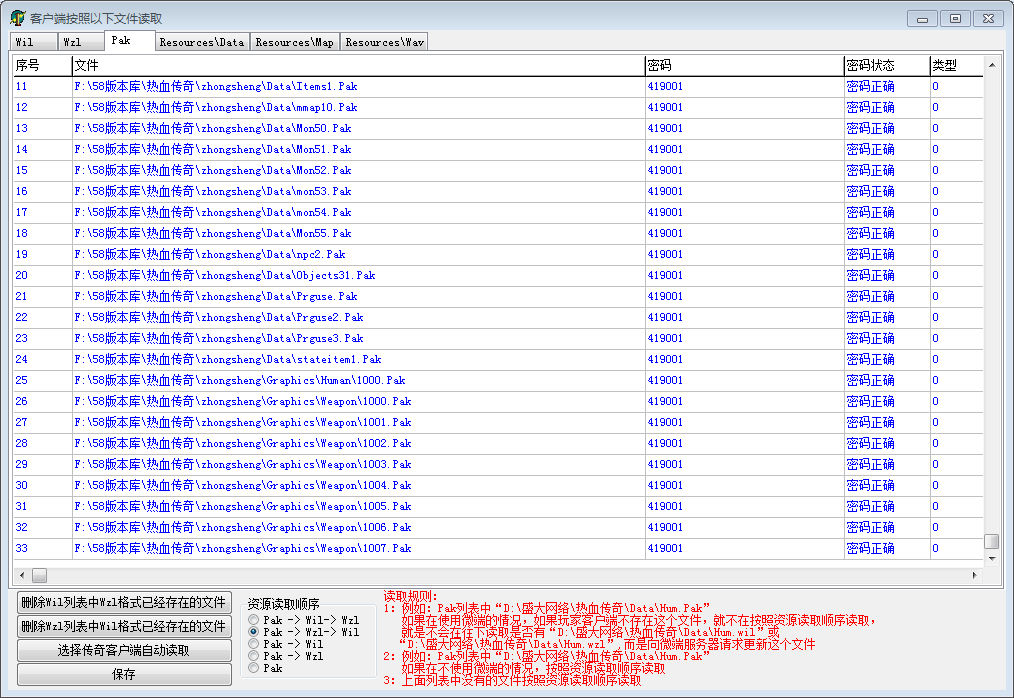Select the Weapon\1002.Pak file row
The image size is (1014, 698).
tap(498, 444)
